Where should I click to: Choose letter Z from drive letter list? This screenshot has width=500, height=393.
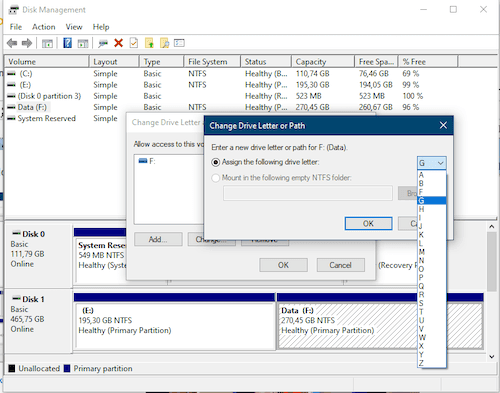coord(432,363)
